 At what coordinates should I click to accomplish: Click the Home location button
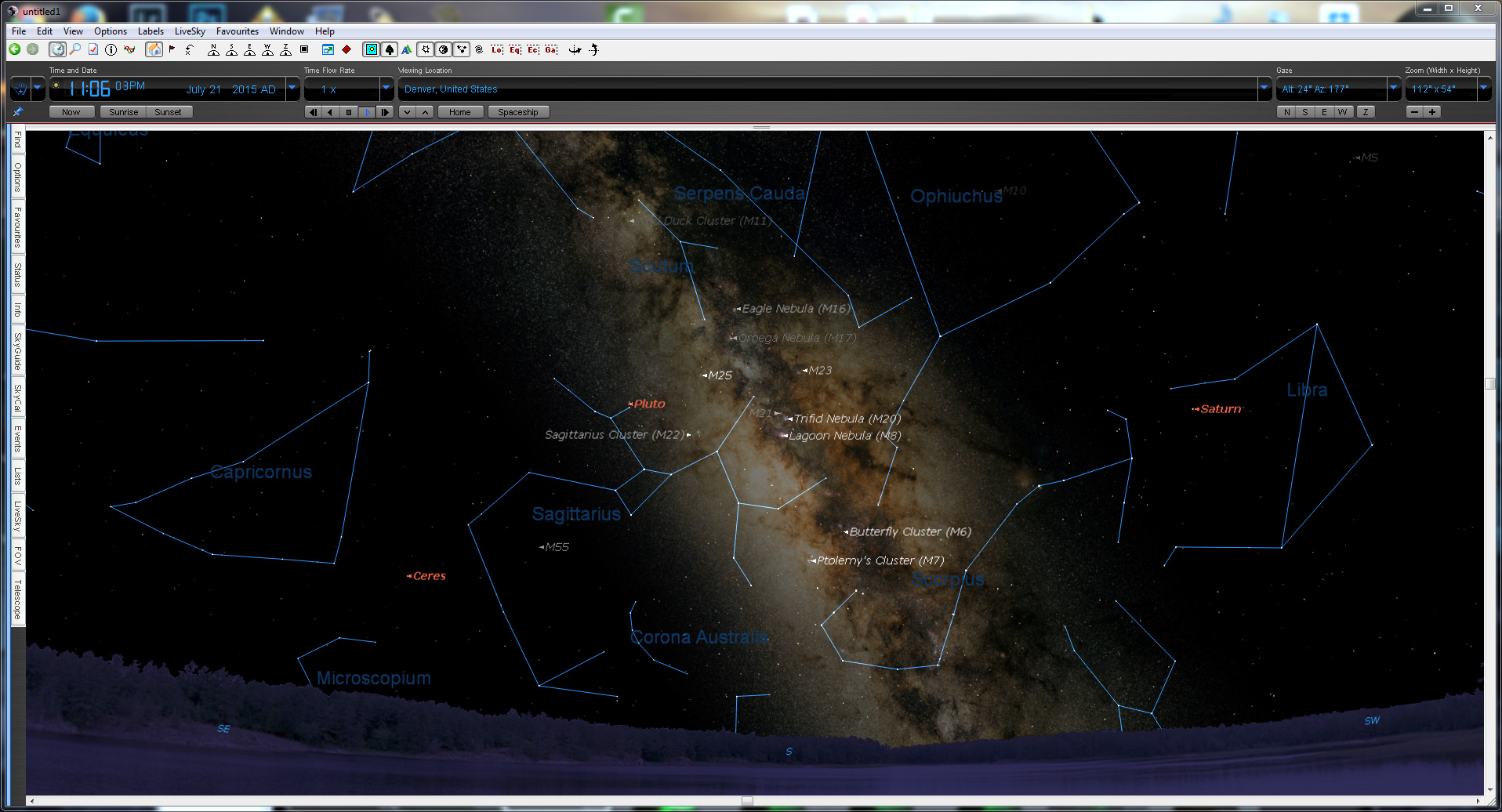pyautogui.click(x=460, y=112)
